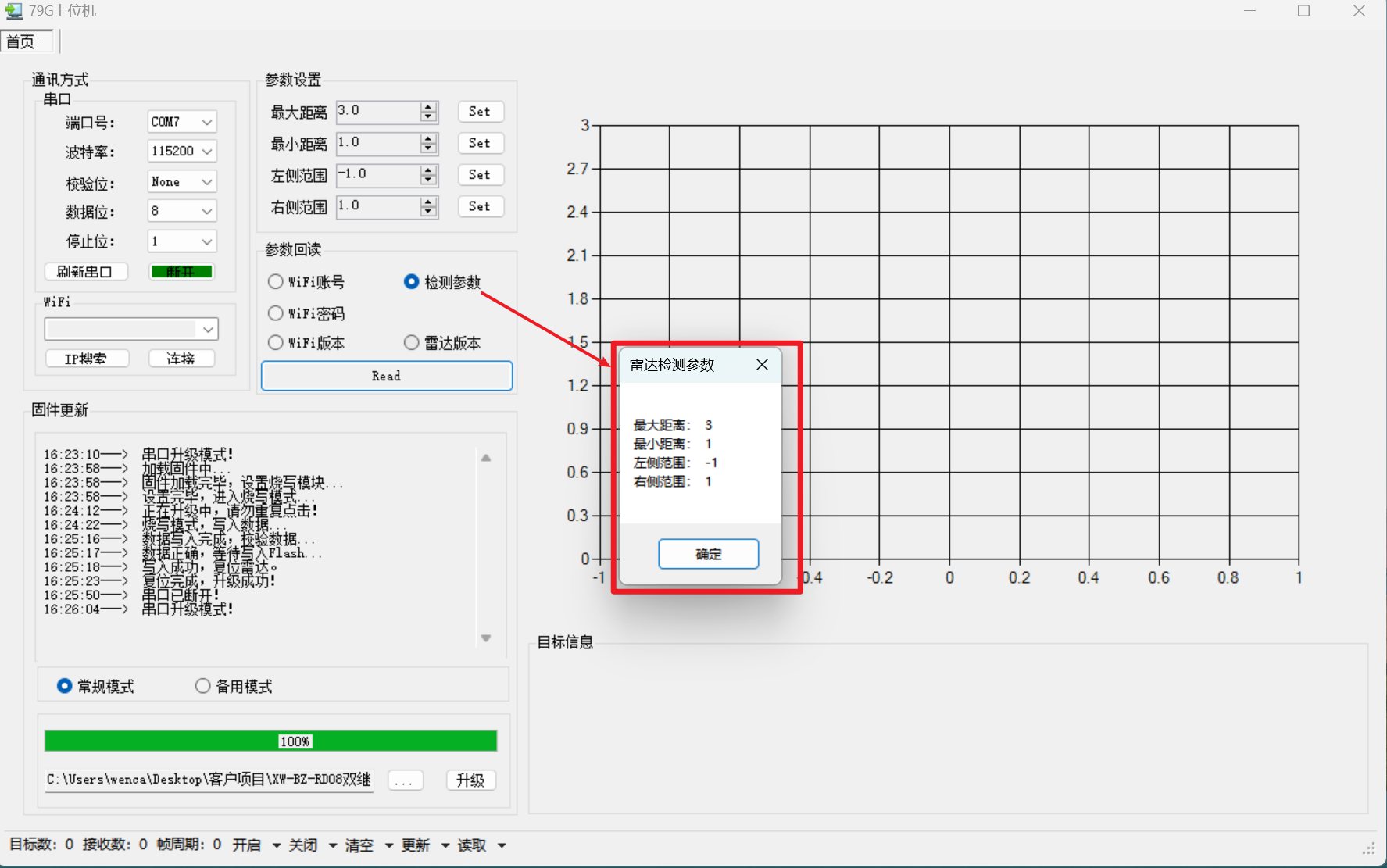Increase 左侧范围 with the up arrow
This screenshot has height=868, width=1387.
tap(428, 170)
